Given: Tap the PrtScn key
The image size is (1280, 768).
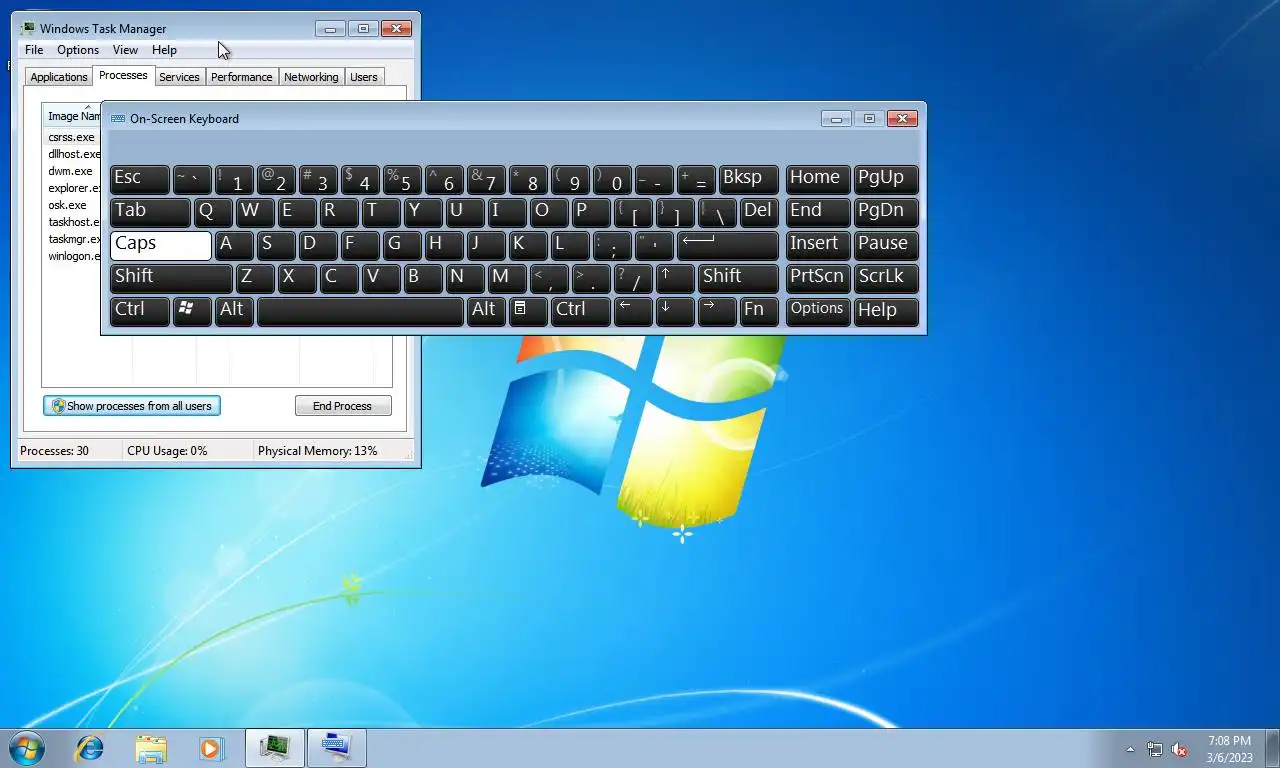Looking at the screenshot, I should pos(818,277).
